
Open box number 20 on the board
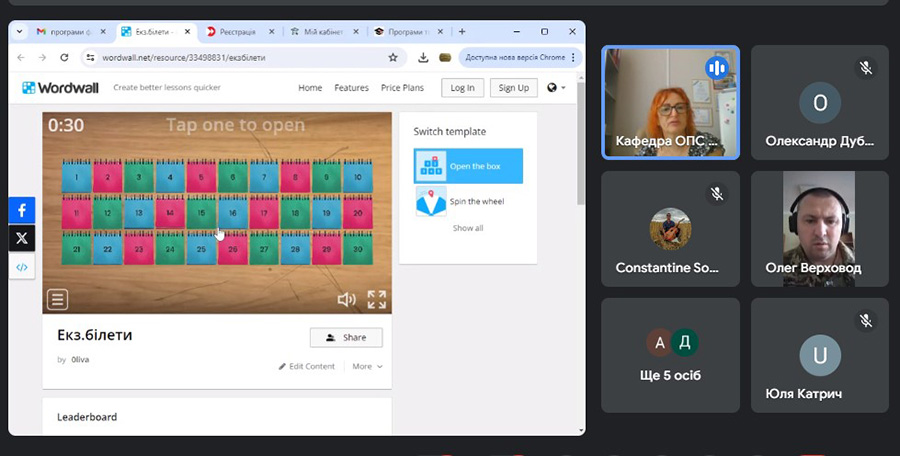(x=358, y=212)
